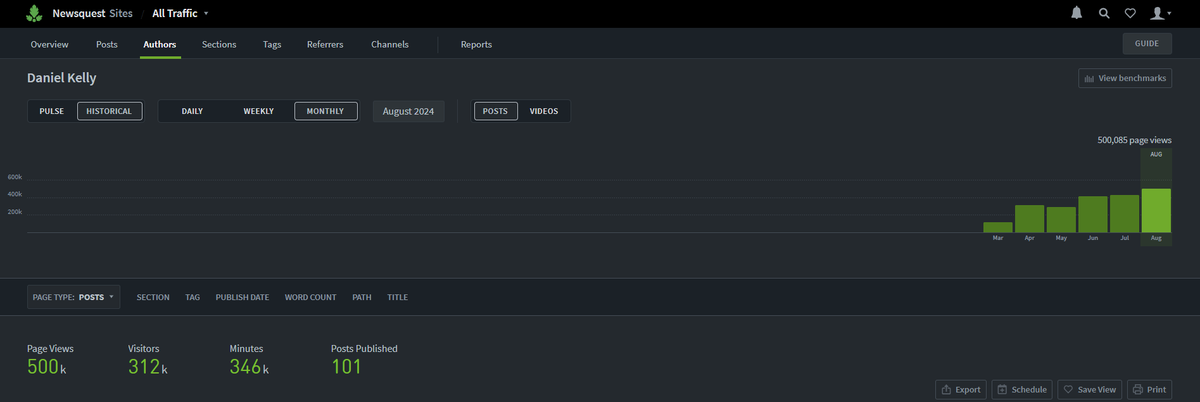Click the Guide button
Image resolution: width=1200 pixels, height=402 pixels.
coord(1147,44)
